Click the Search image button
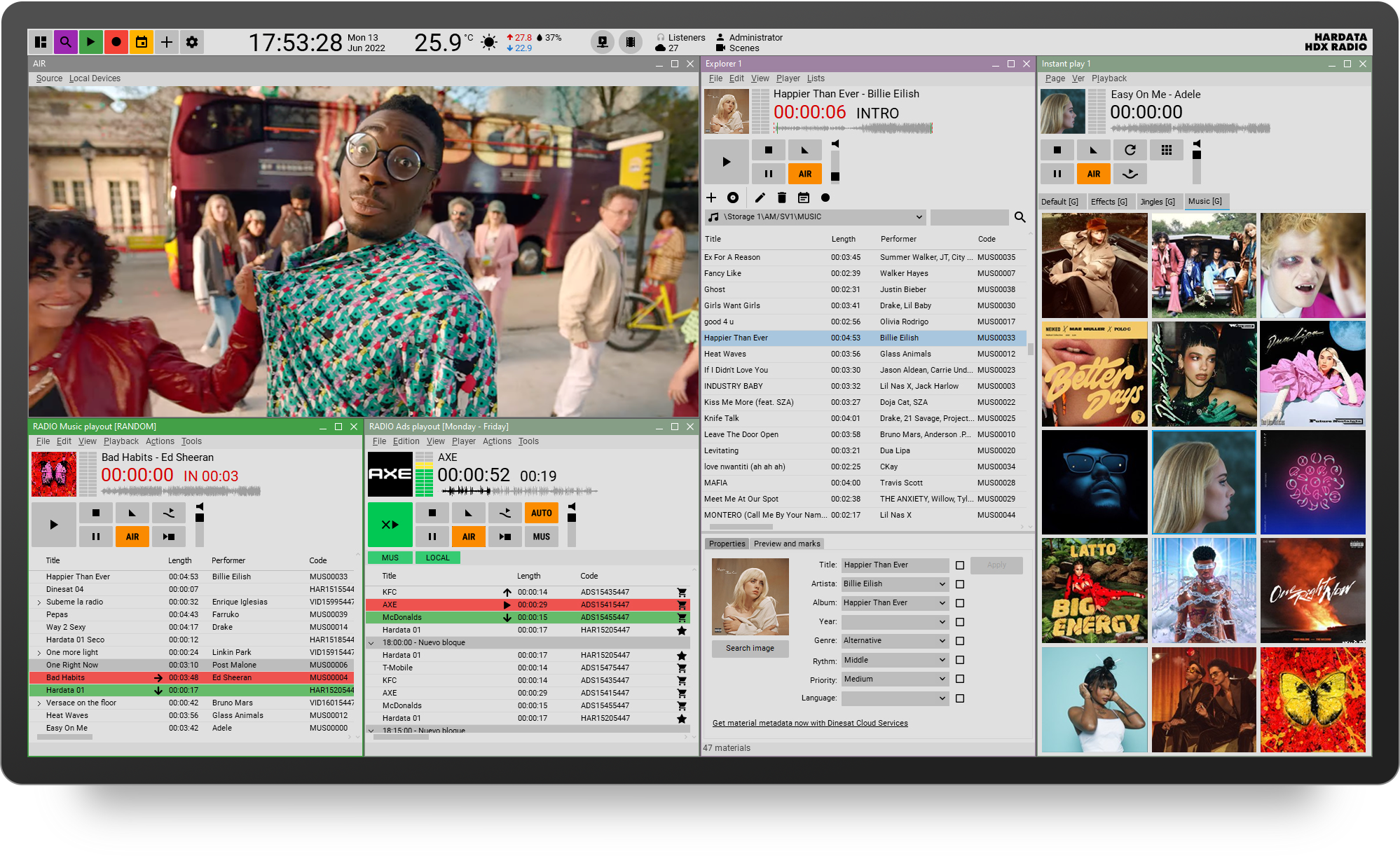The width and height of the screenshot is (1400, 856). tap(750, 649)
